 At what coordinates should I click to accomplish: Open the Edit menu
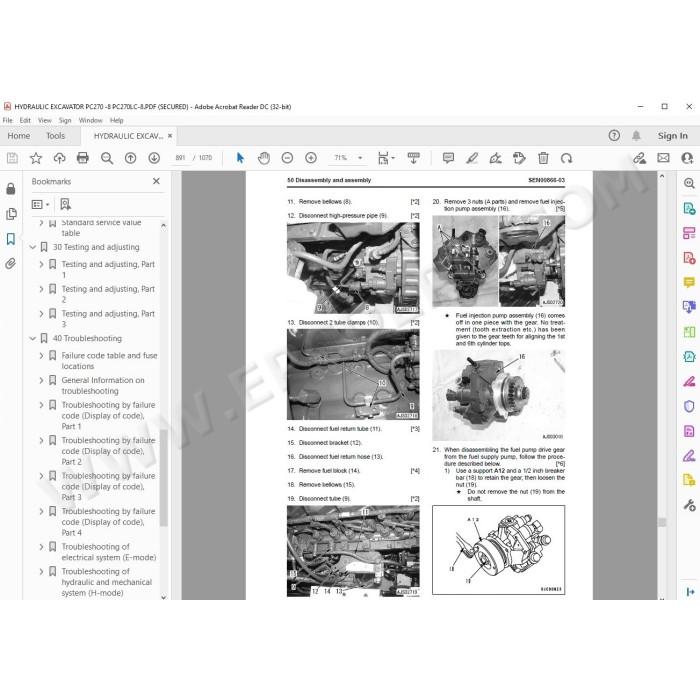point(25,121)
